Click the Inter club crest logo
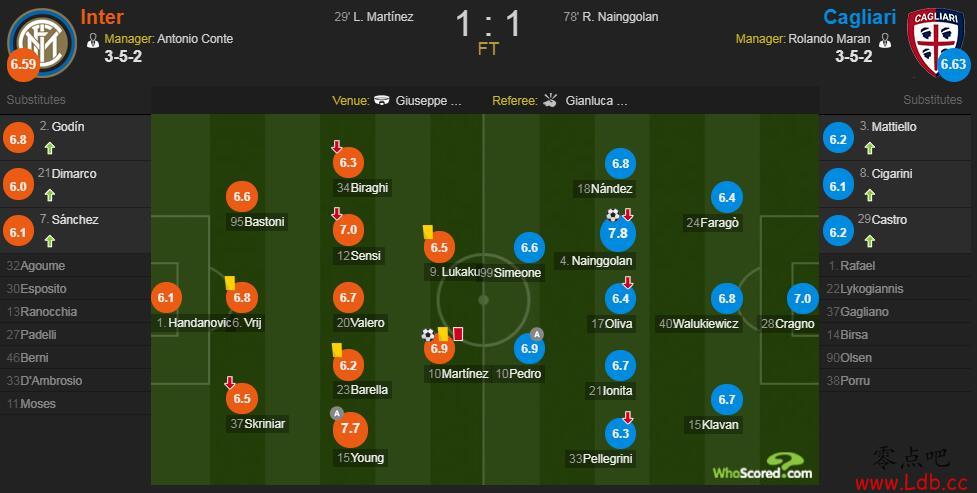Screen dimensions: 977x493 (x=42, y=42)
